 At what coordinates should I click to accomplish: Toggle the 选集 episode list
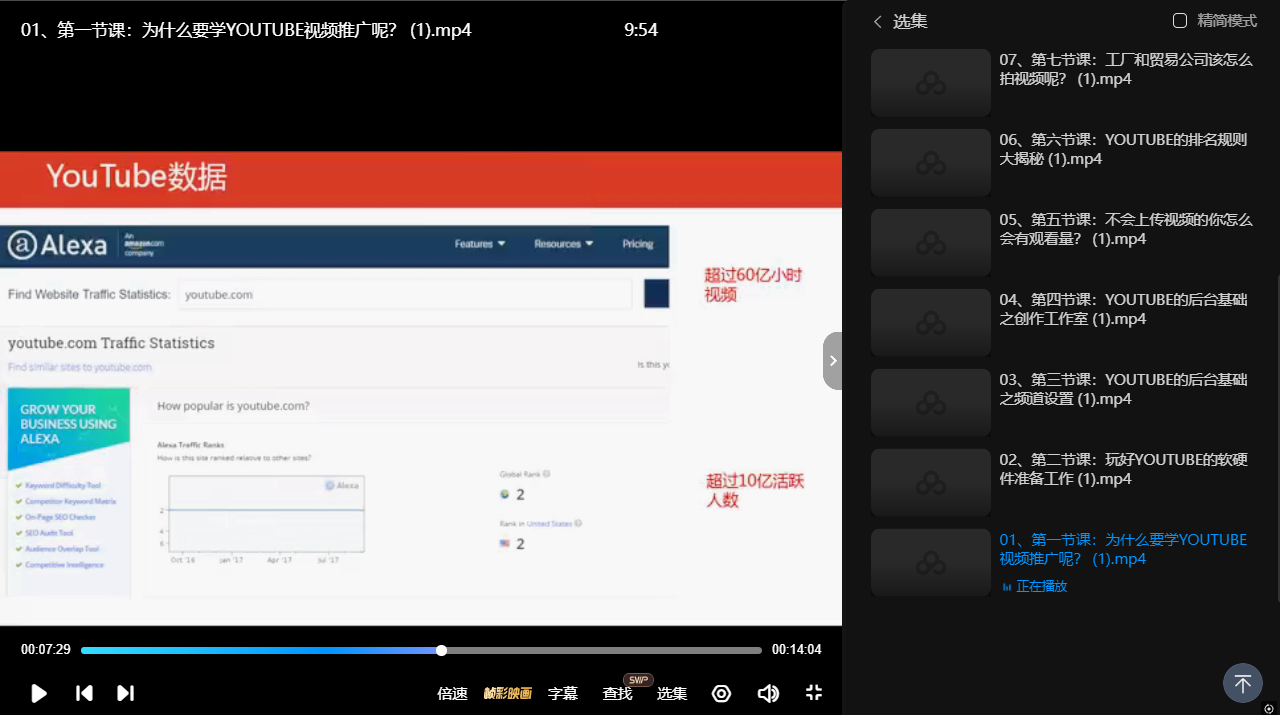pos(672,693)
